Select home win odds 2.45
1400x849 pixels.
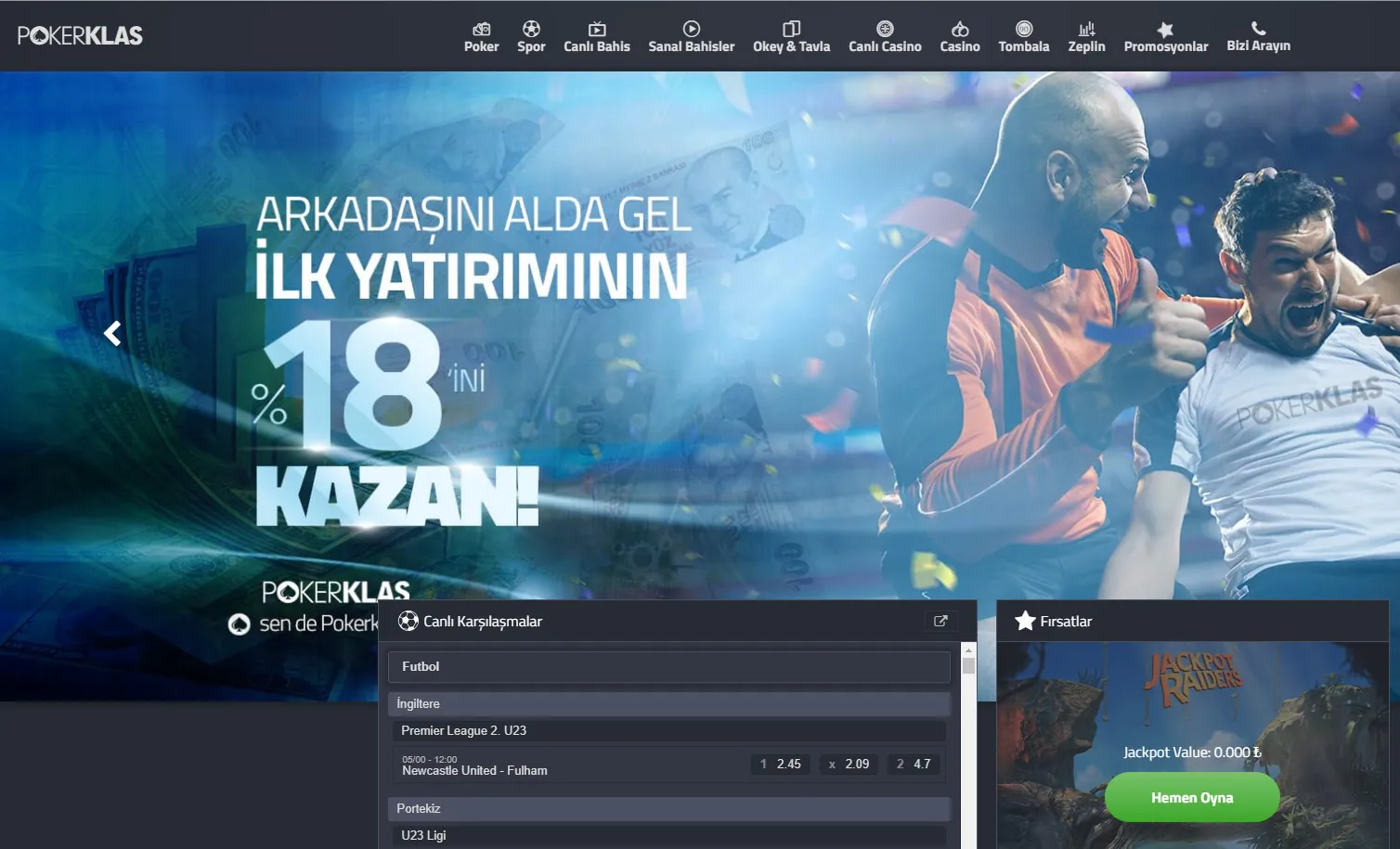click(x=781, y=764)
